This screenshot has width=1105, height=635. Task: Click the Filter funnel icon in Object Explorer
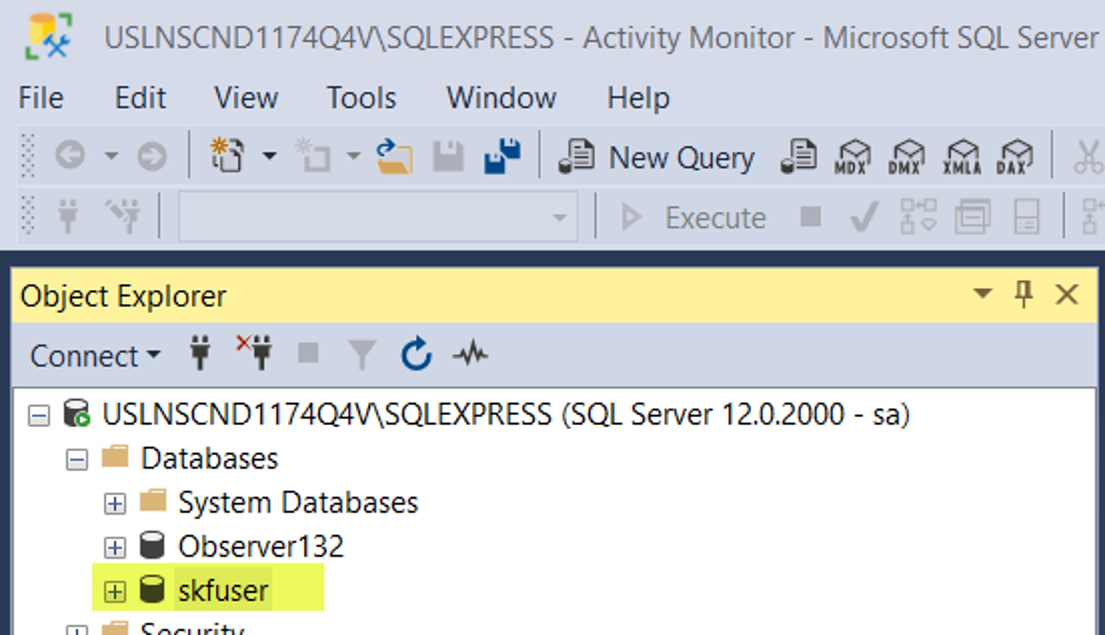362,355
